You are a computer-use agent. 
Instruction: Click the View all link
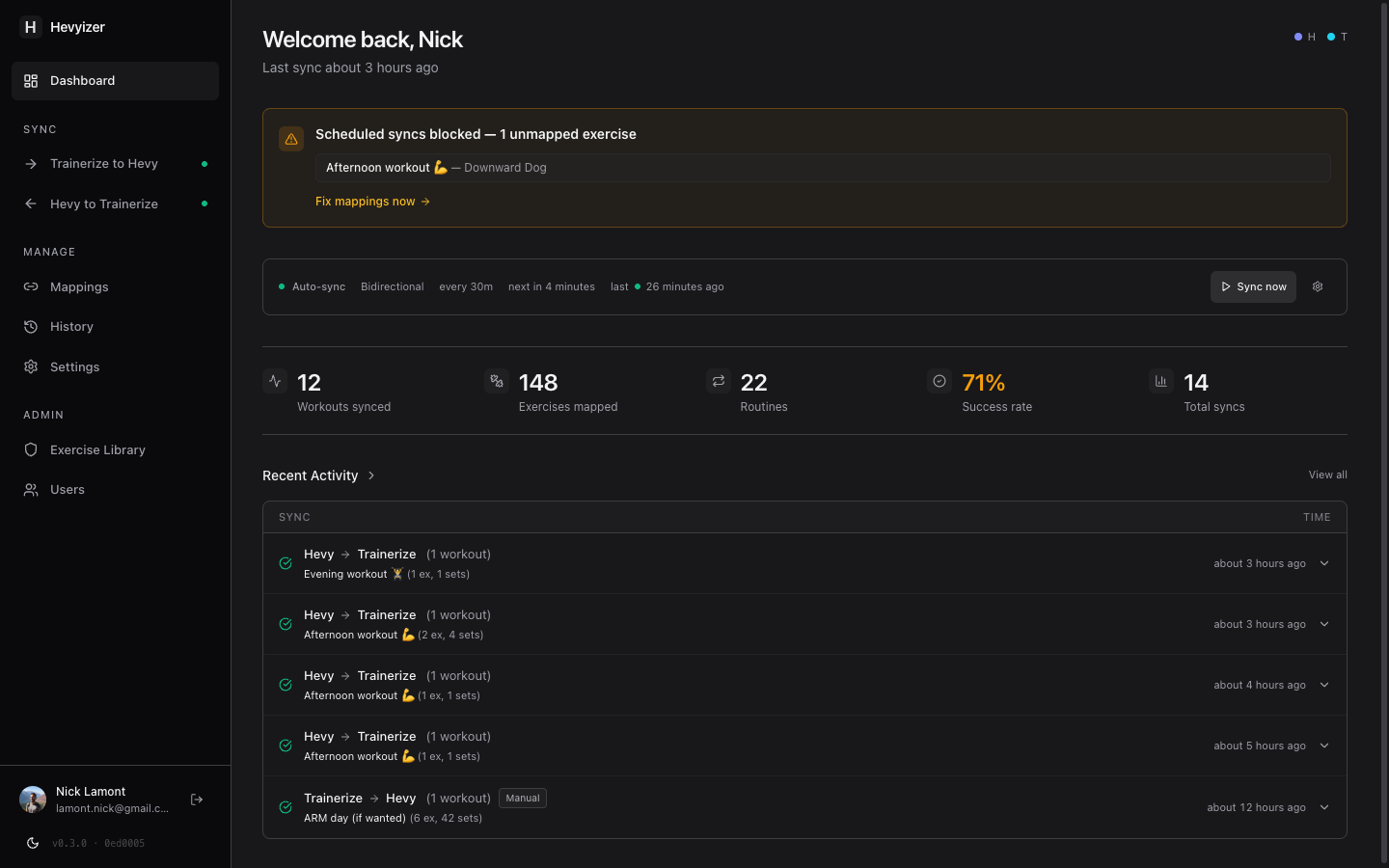tap(1327, 475)
